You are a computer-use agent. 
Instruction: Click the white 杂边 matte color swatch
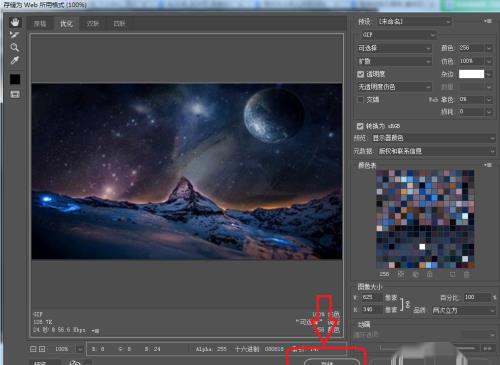tap(471, 74)
